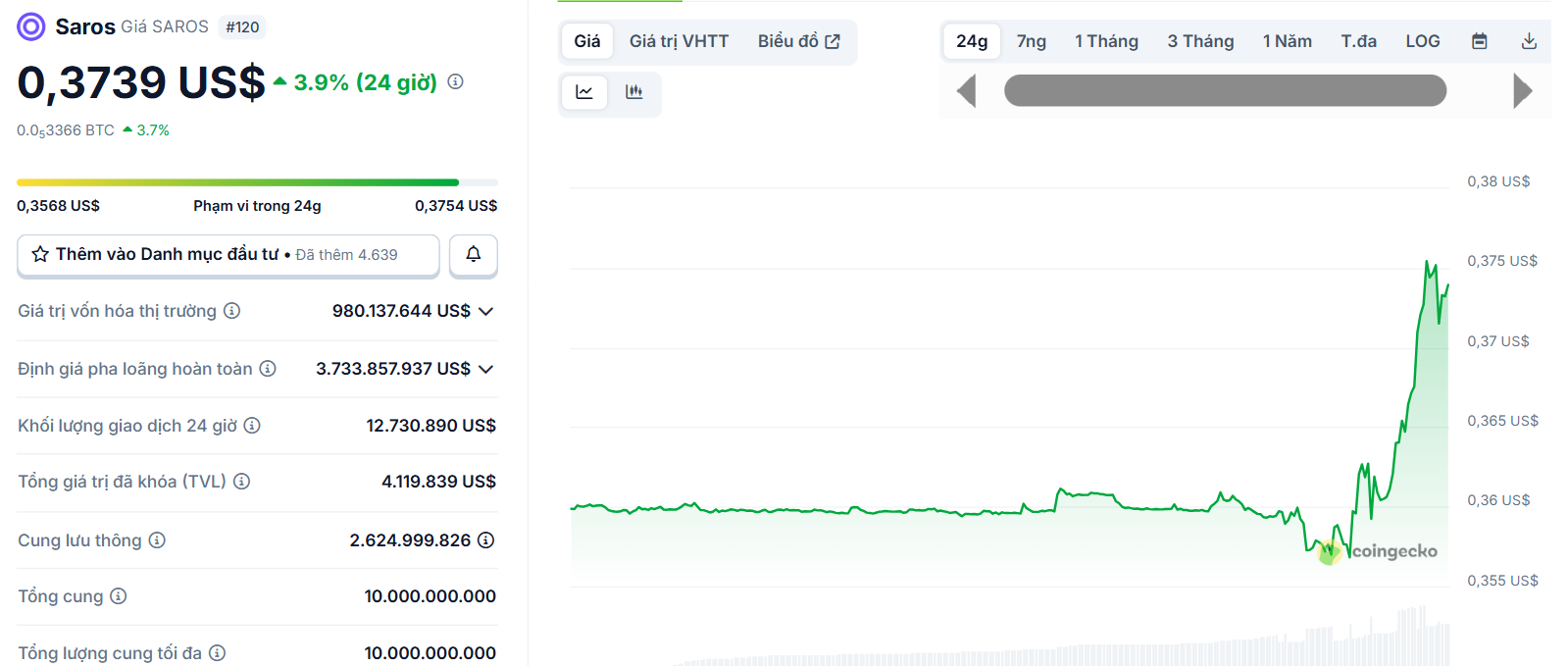
Task: Toggle the LOG scale option
Action: pos(1422,41)
